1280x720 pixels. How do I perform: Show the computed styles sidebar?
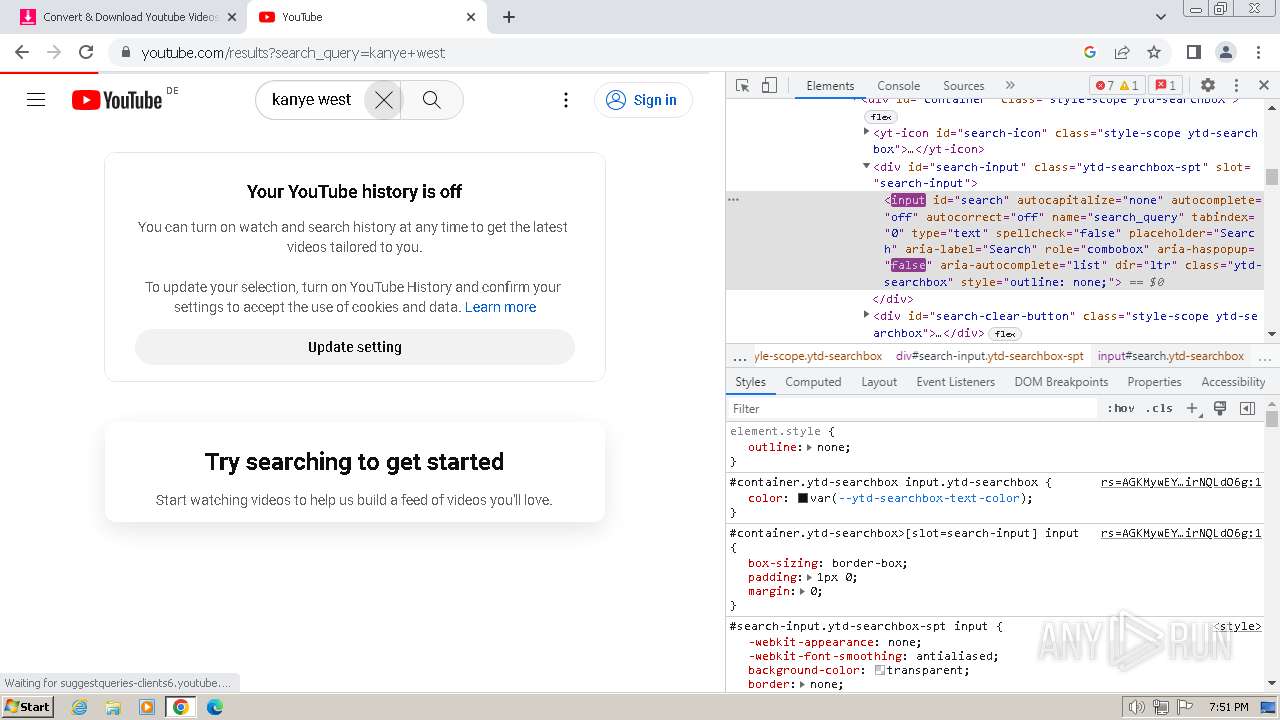(x=1247, y=408)
